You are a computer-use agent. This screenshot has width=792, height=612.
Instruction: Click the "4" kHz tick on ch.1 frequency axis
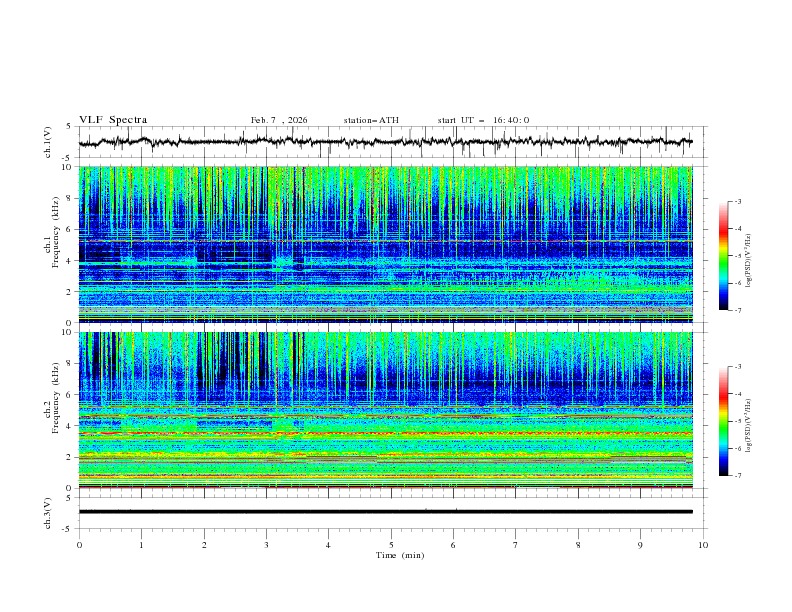click(x=71, y=261)
